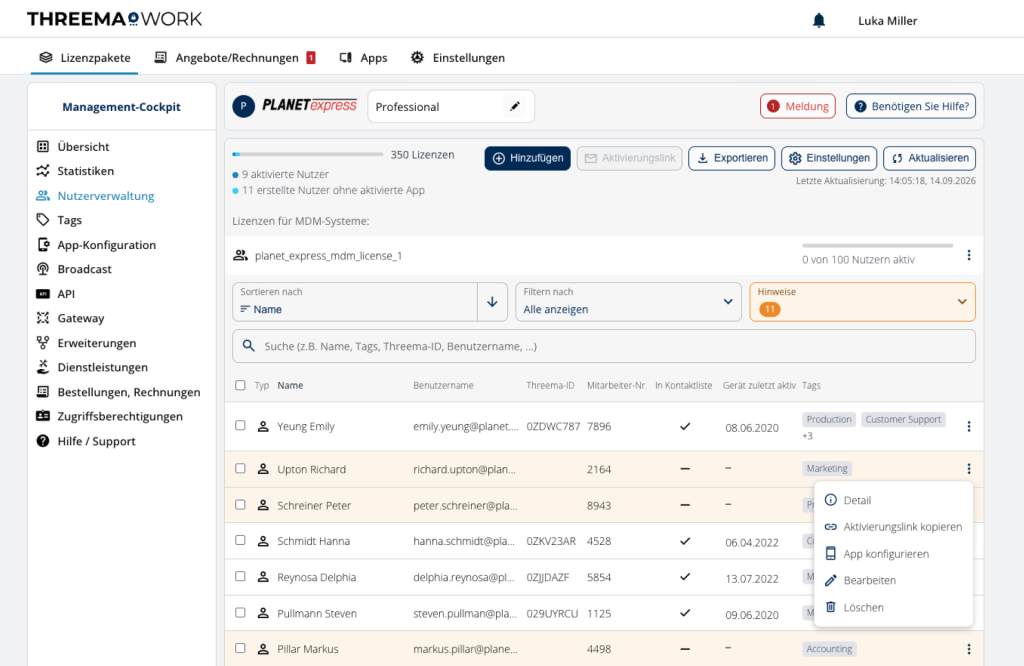Reverse sort direction with the arrow icon
Viewport: 1024px width, 666px height.
[x=492, y=302]
